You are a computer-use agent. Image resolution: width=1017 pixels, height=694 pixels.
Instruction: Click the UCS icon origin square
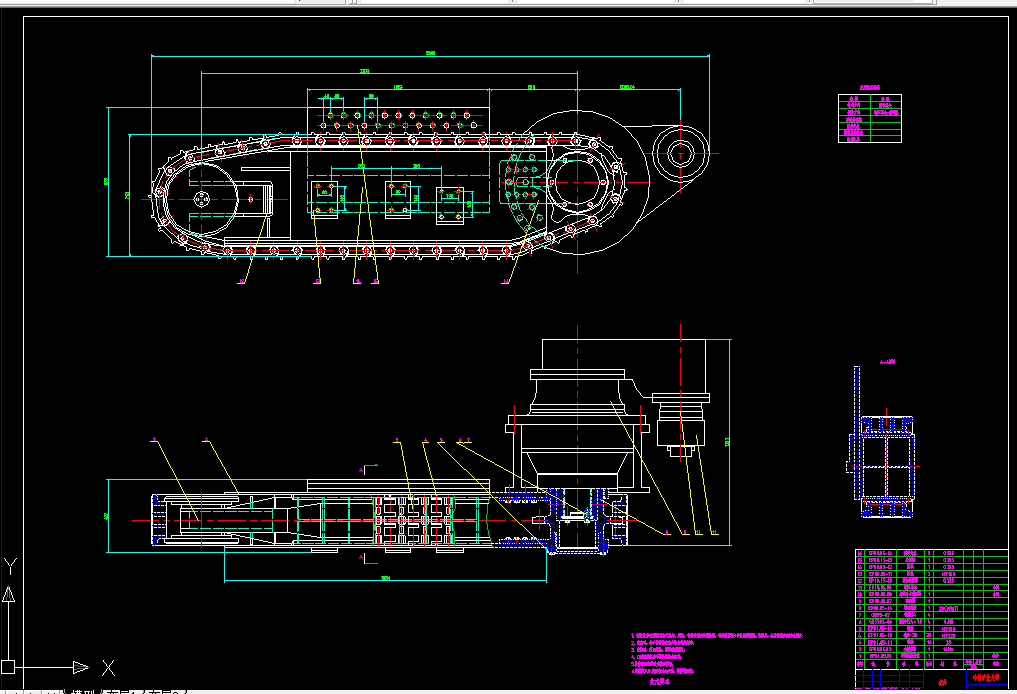[x=8, y=667]
